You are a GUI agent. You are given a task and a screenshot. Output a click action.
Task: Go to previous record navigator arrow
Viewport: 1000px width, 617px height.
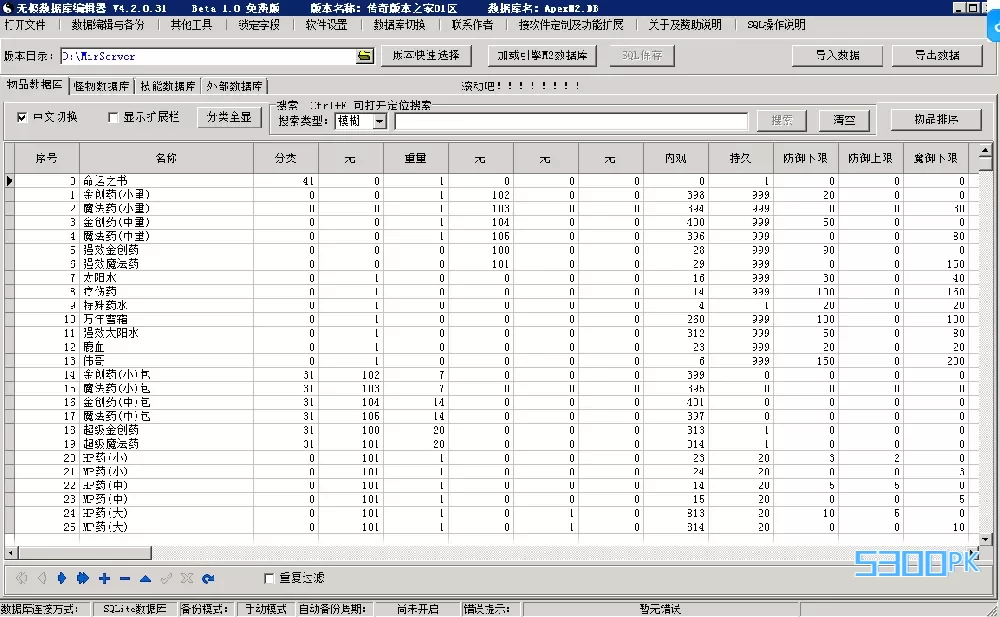point(42,578)
